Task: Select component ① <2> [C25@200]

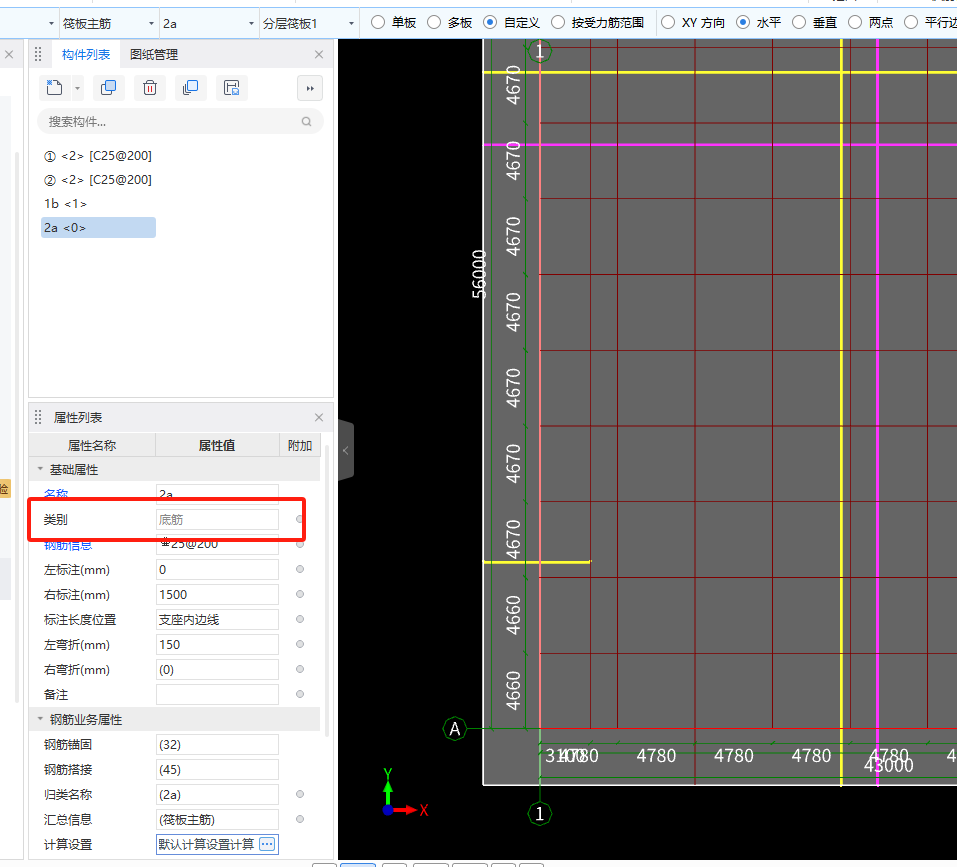Action: 98,156
